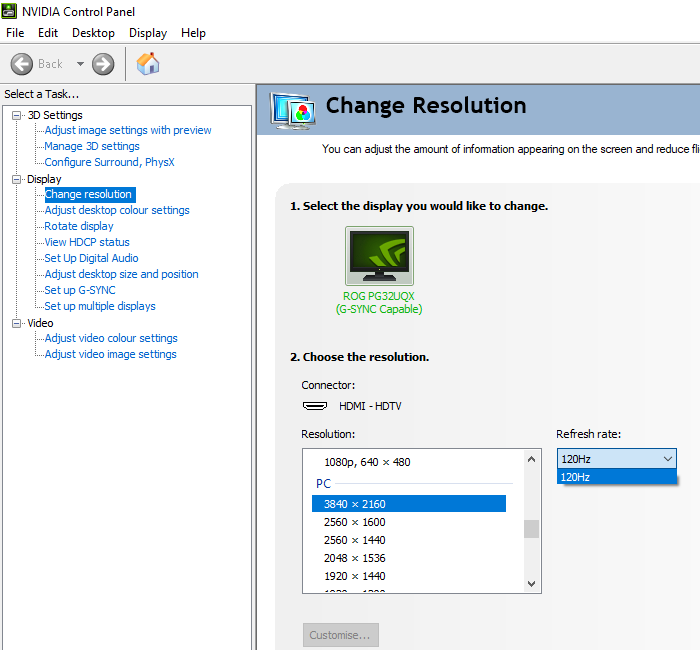Choose 120Hz in the dropdown list
The height and width of the screenshot is (650, 700).
[x=617, y=477]
